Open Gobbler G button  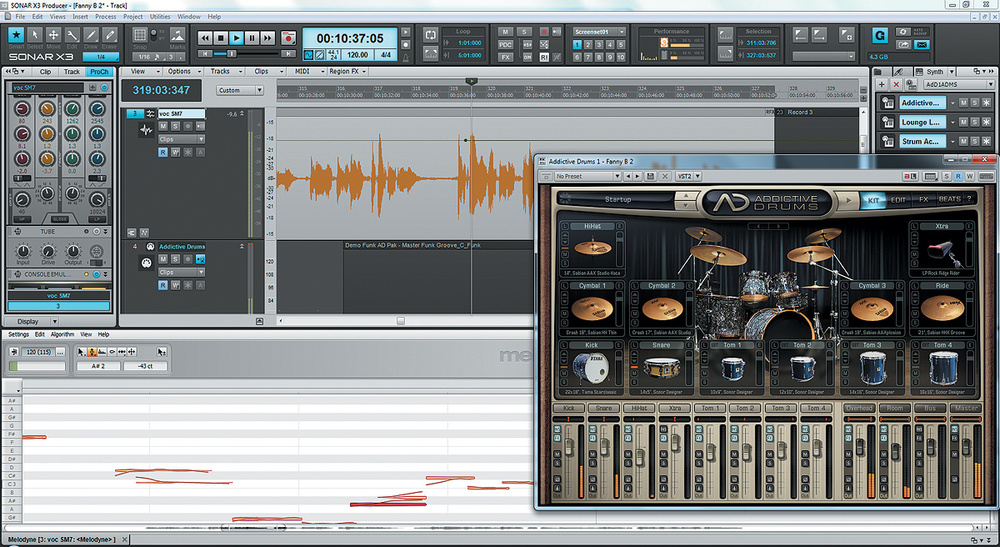[880, 36]
